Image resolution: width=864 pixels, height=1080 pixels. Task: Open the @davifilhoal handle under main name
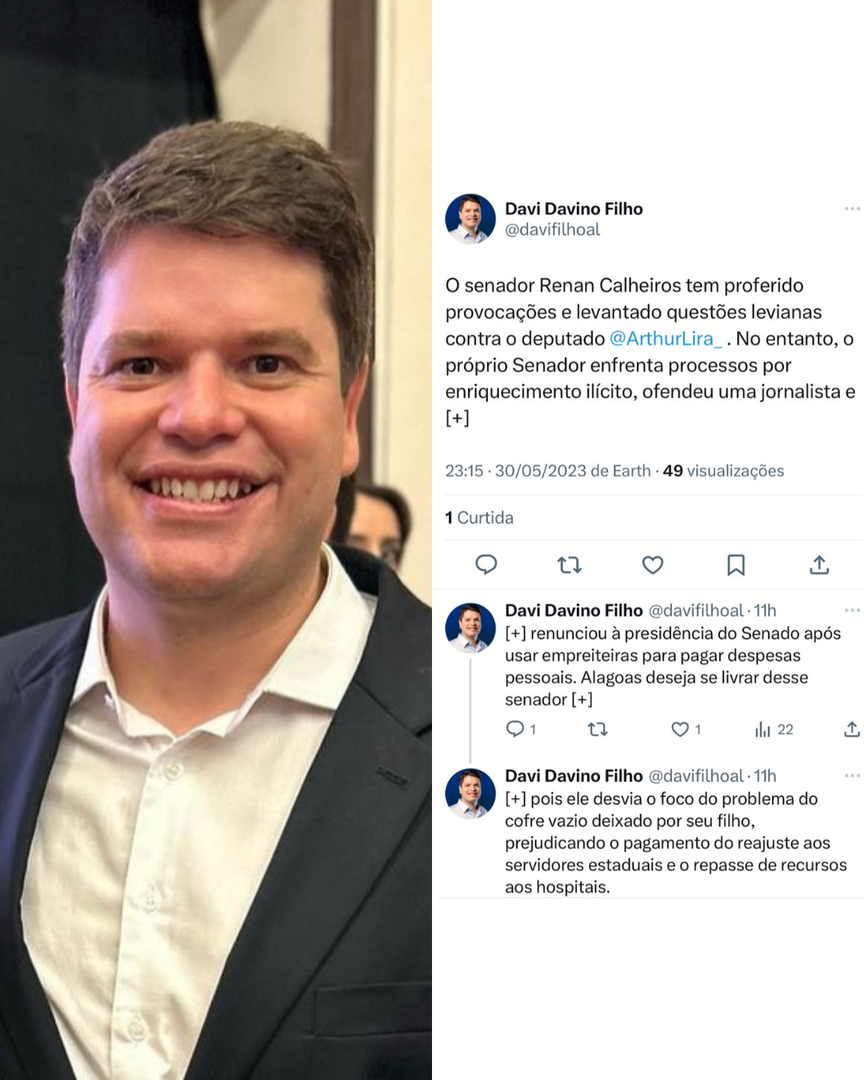click(x=553, y=229)
